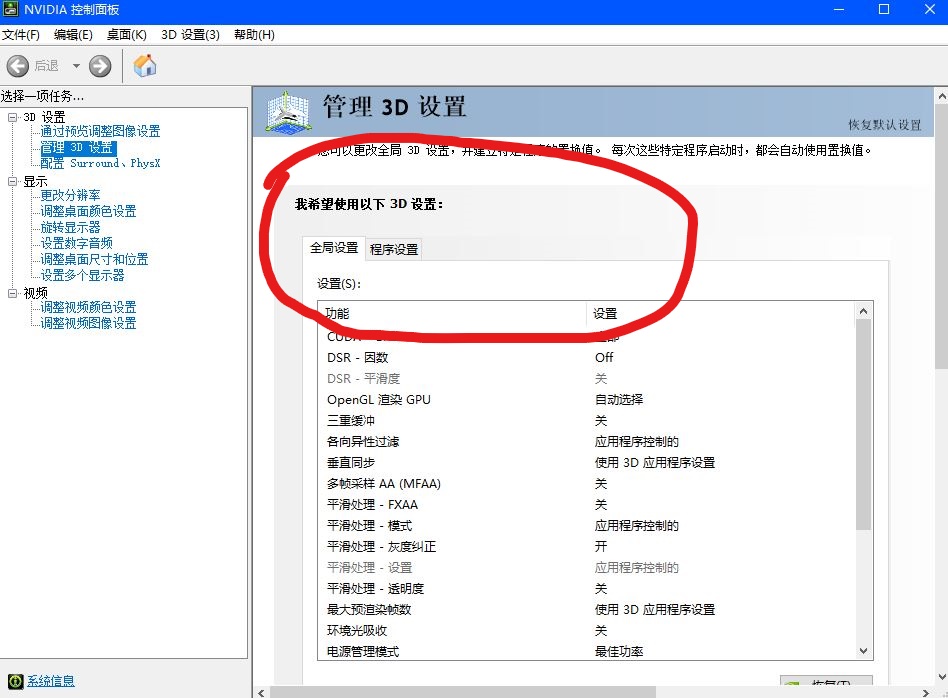Switch to the 程序设置 tab
Screen dimensions: 948x698
click(394, 249)
